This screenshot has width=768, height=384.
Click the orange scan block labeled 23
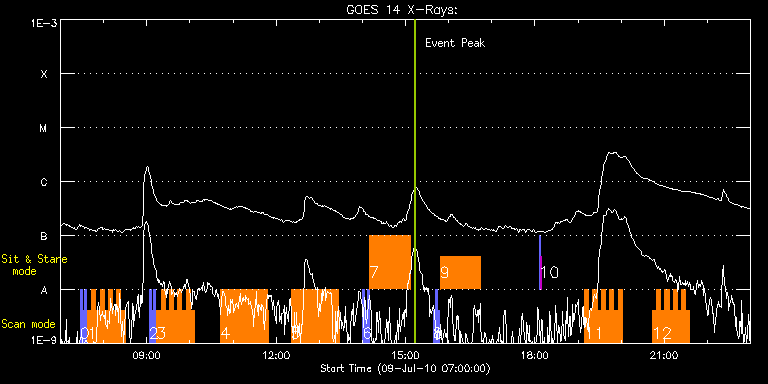(175, 316)
